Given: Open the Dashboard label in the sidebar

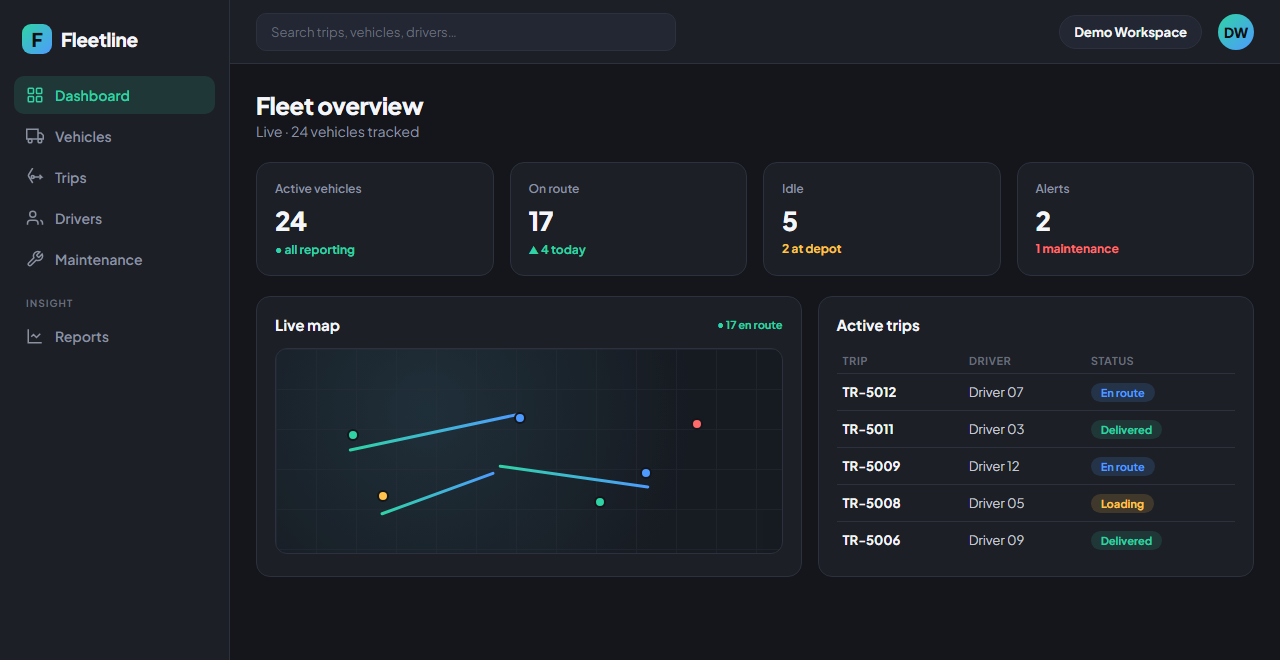Looking at the screenshot, I should pyautogui.click(x=92, y=95).
